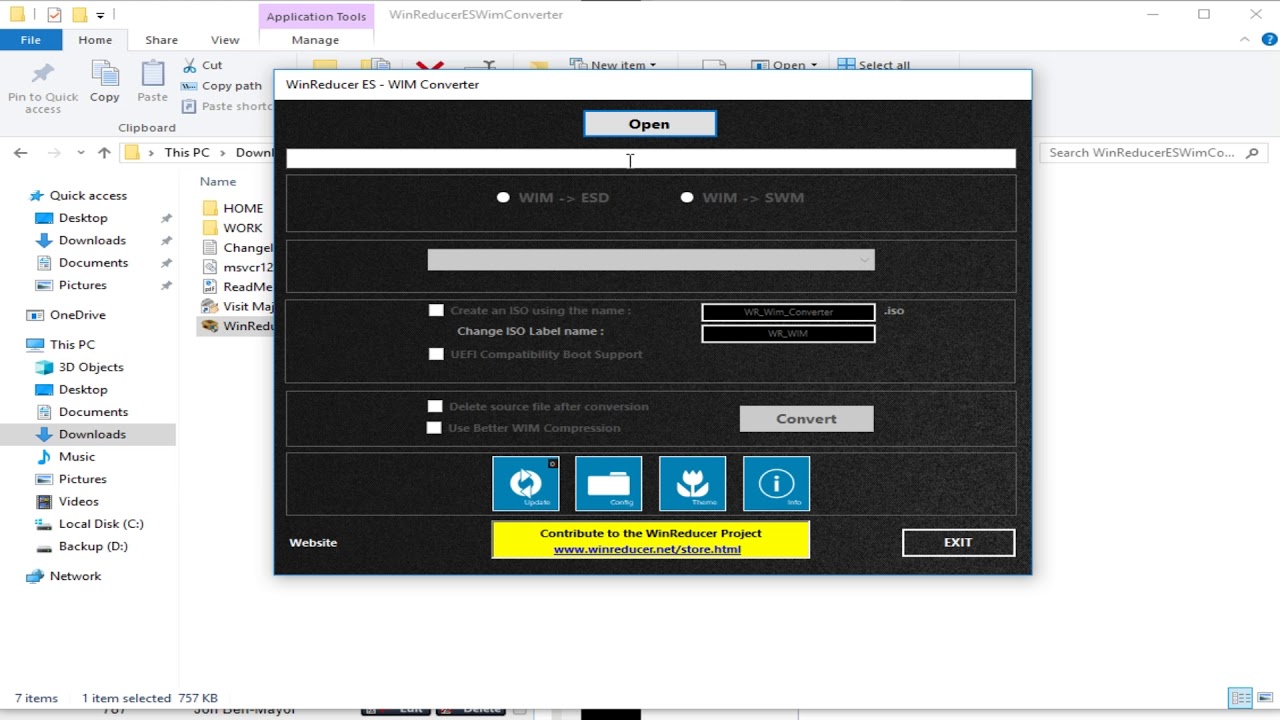The image size is (1280, 720).
Task: Select This PC in navigation pane
Action: click(72, 345)
